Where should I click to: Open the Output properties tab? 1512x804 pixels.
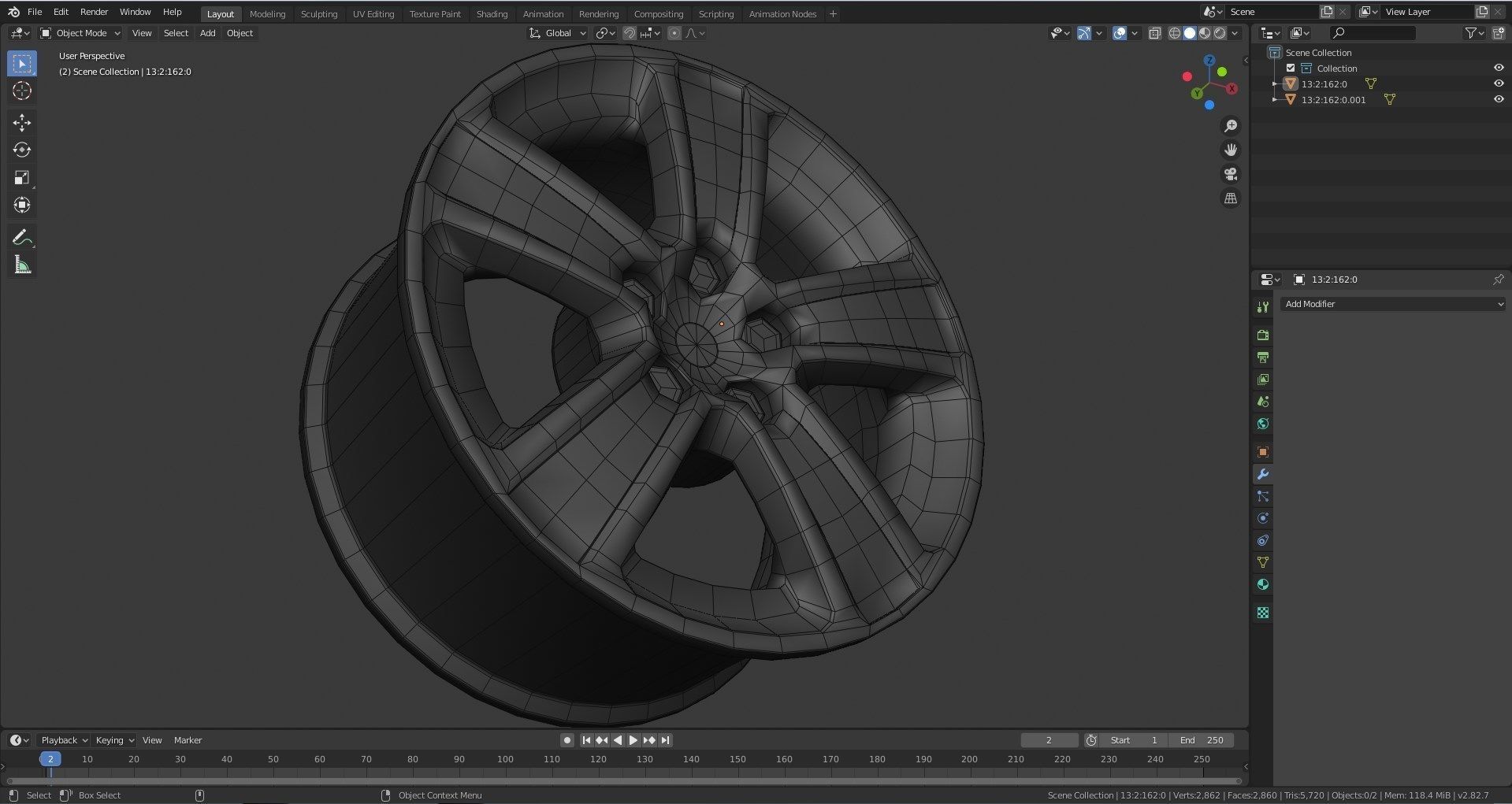pos(1263,358)
